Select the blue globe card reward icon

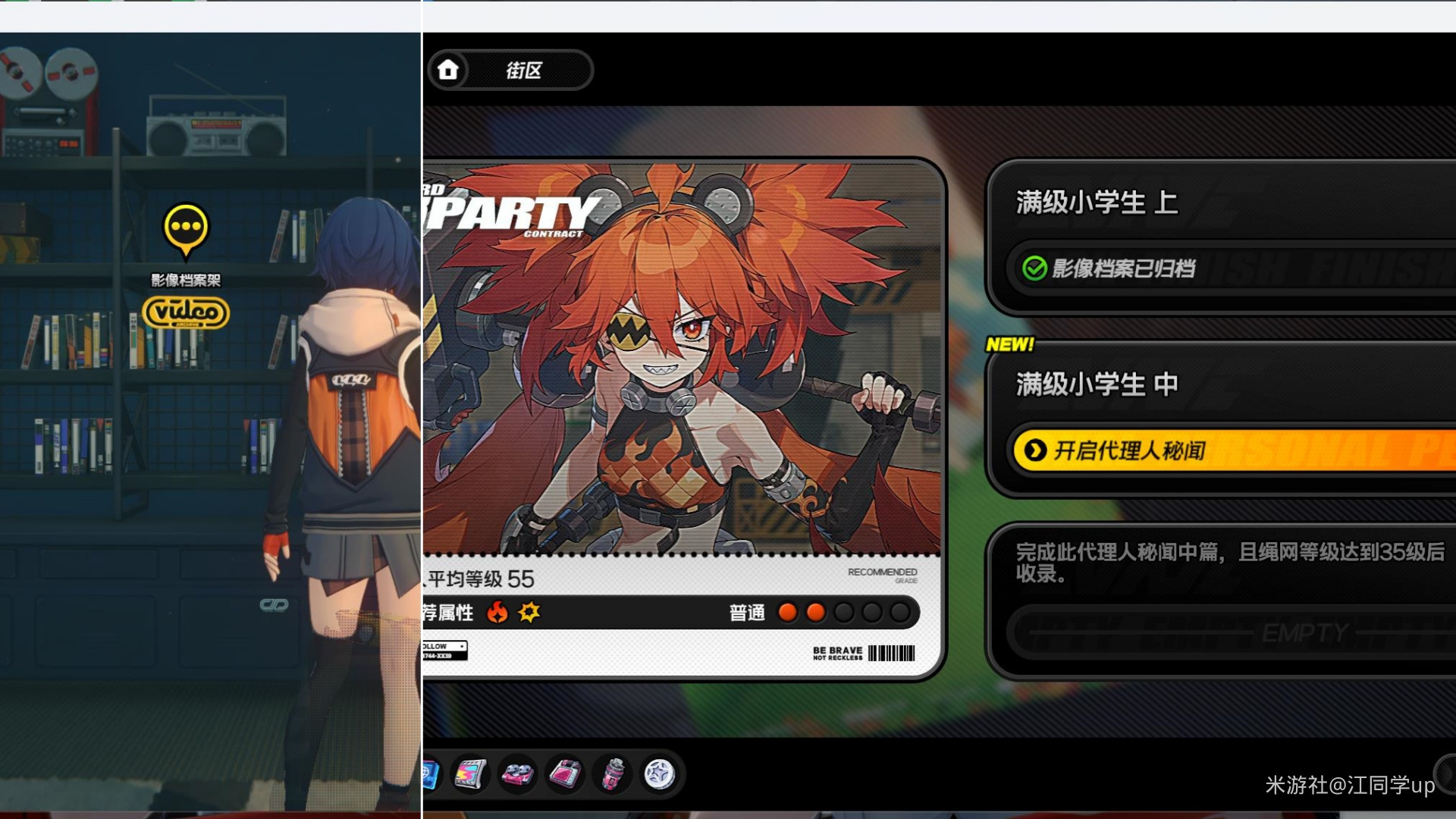point(431,774)
